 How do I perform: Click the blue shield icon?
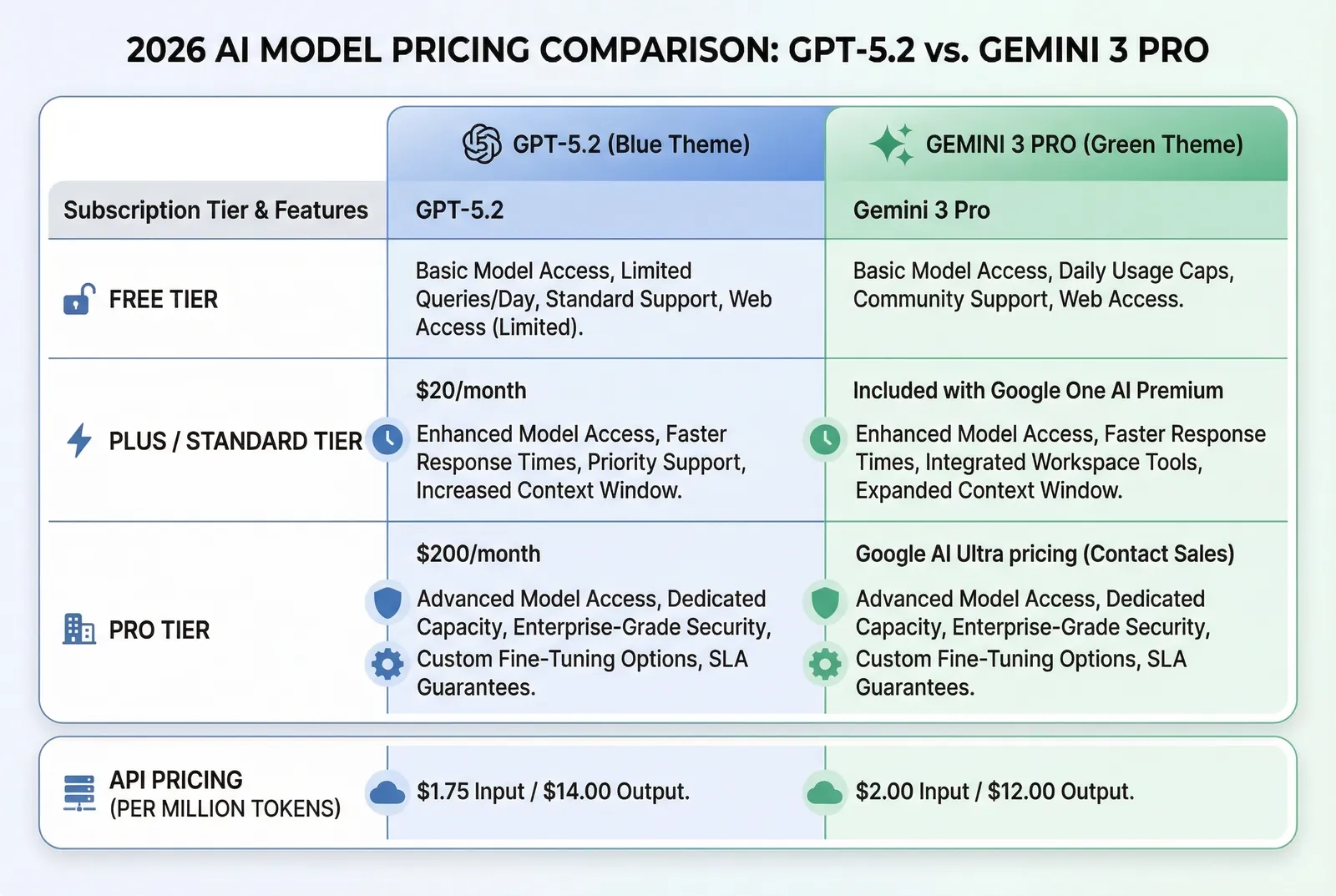pyautogui.click(x=387, y=602)
